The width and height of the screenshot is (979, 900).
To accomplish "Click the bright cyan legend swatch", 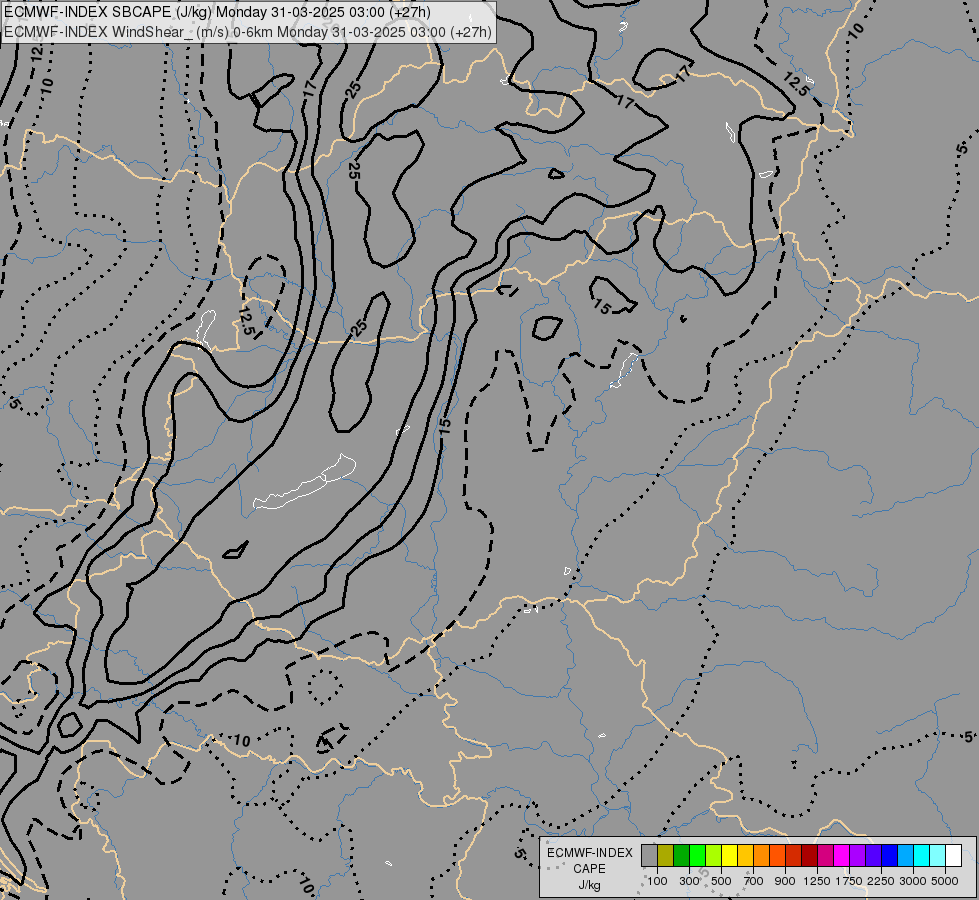I will click(922, 855).
